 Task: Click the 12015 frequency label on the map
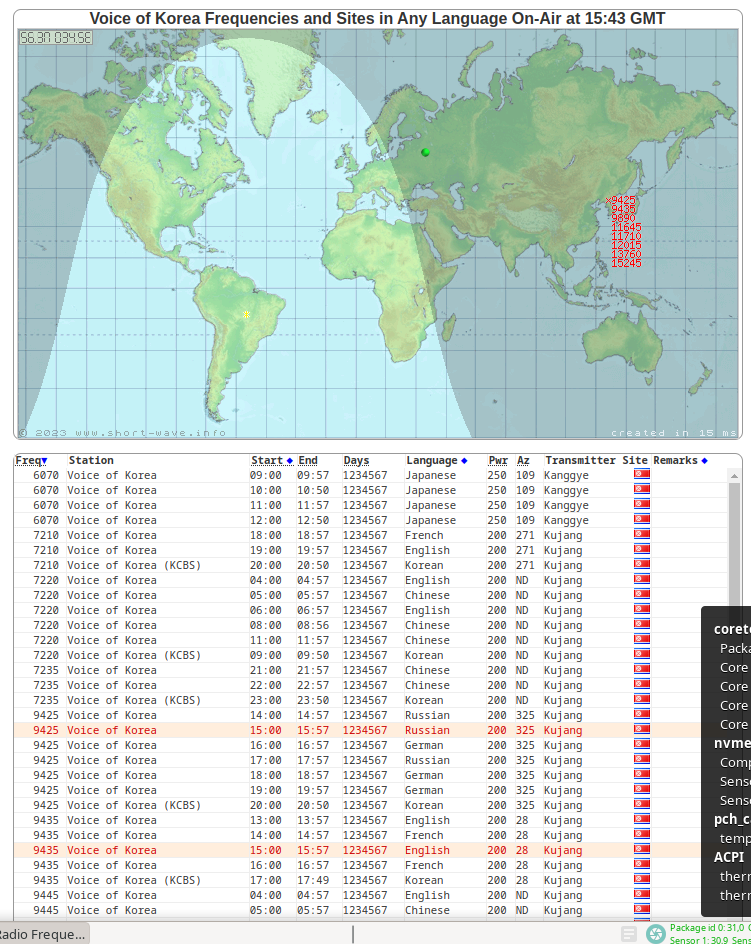coord(626,245)
